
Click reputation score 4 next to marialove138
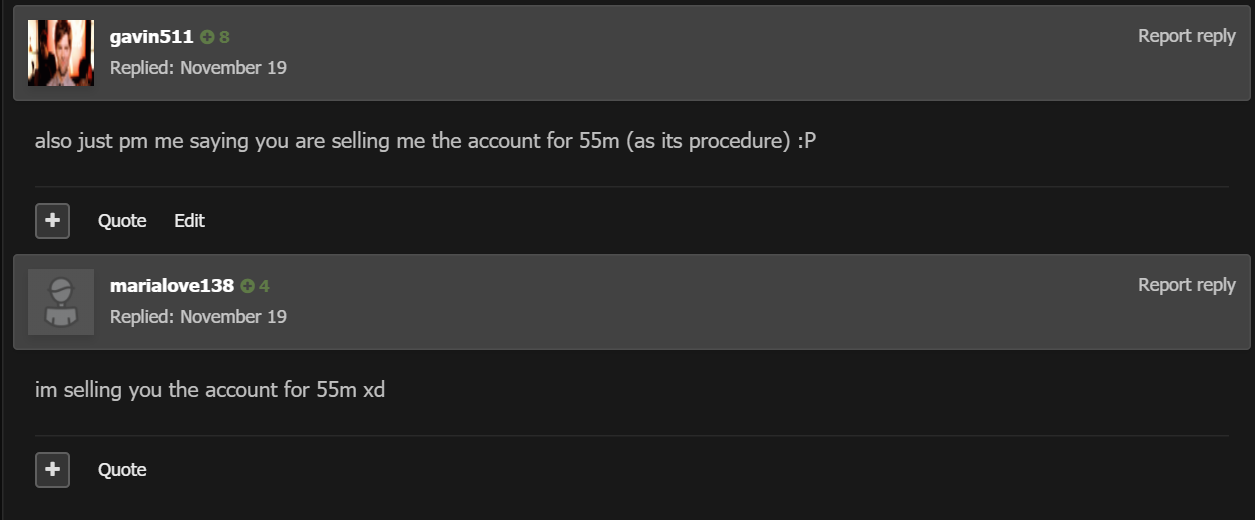tap(264, 286)
